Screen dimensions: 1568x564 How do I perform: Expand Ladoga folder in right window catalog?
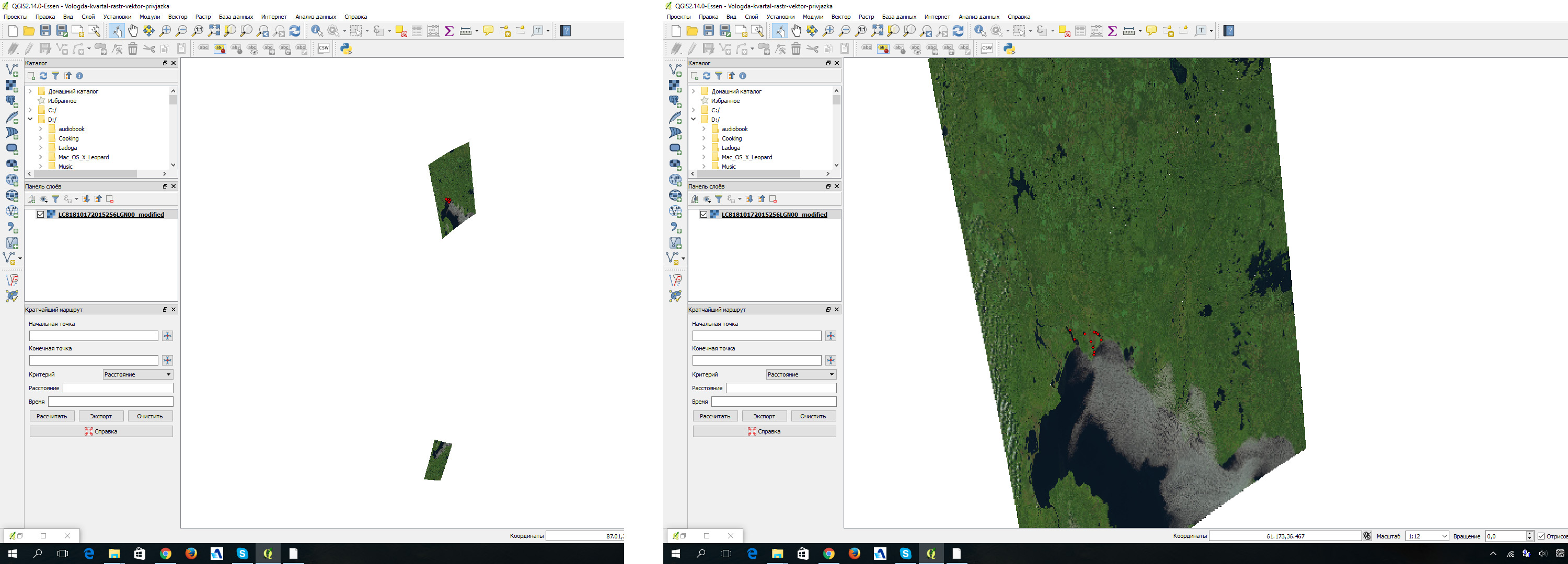coord(704,148)
